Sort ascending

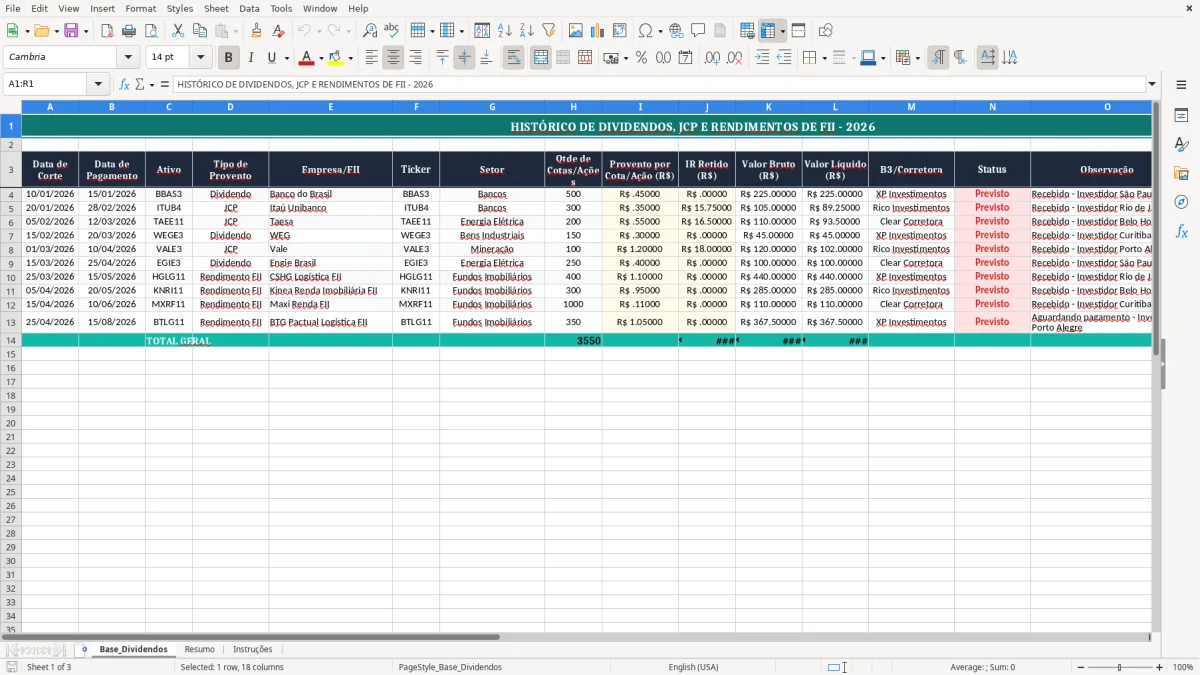(504, 31)
